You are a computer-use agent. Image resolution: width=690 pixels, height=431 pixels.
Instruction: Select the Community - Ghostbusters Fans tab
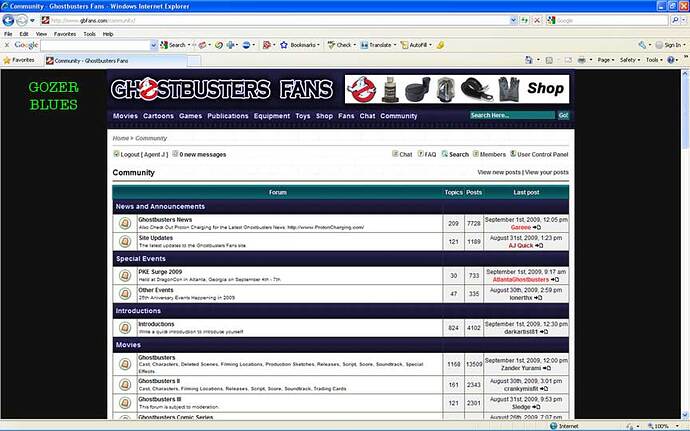click(115, 61)
